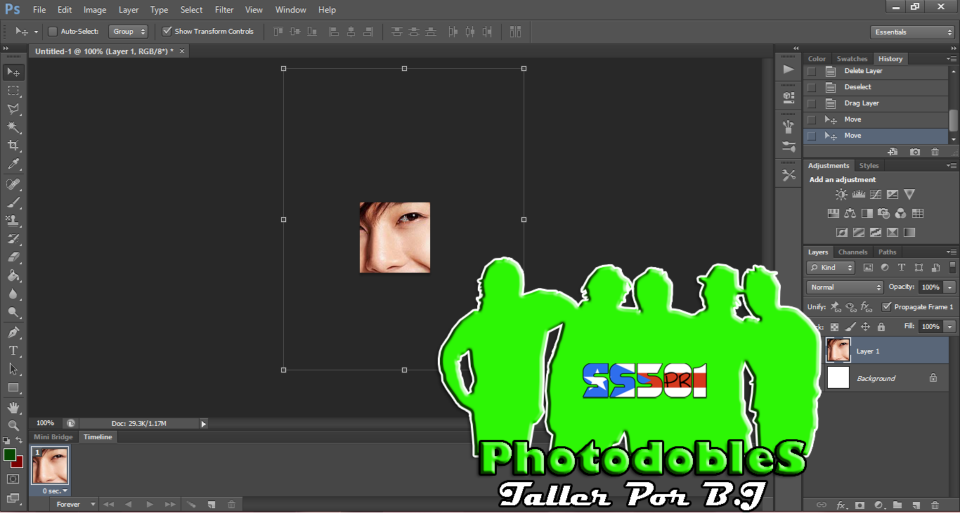Switch to the Swatches tab
The width and height of the screenshot is (960, 513).
click(x=852, y=59)
